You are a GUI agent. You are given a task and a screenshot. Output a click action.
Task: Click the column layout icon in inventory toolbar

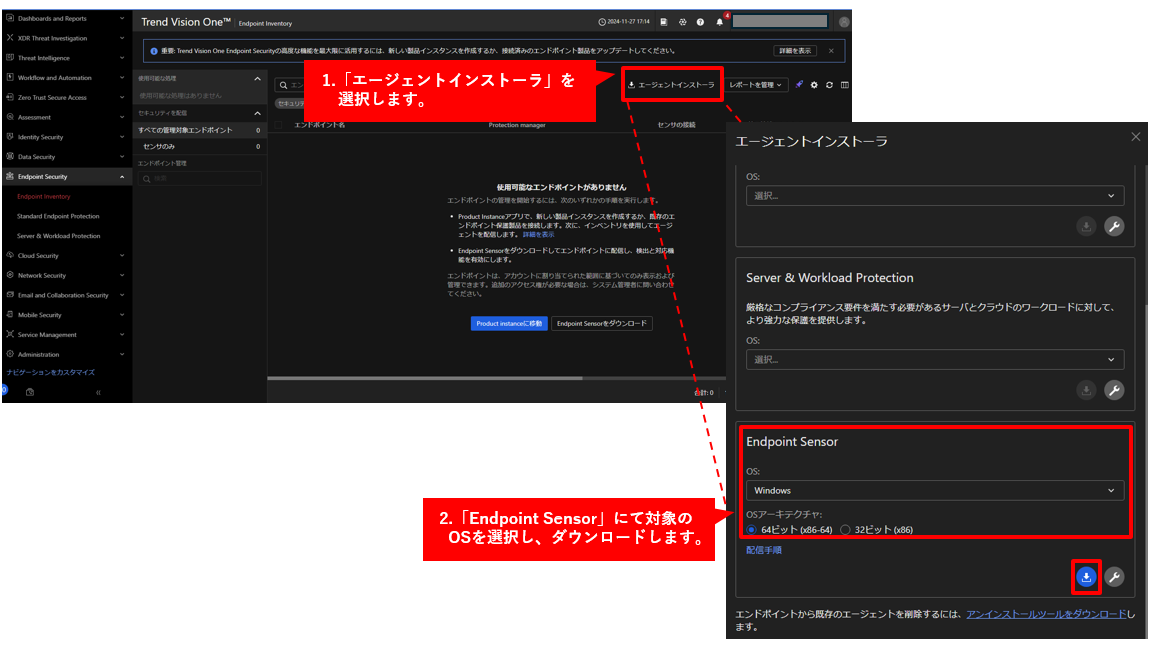[845, 85]
